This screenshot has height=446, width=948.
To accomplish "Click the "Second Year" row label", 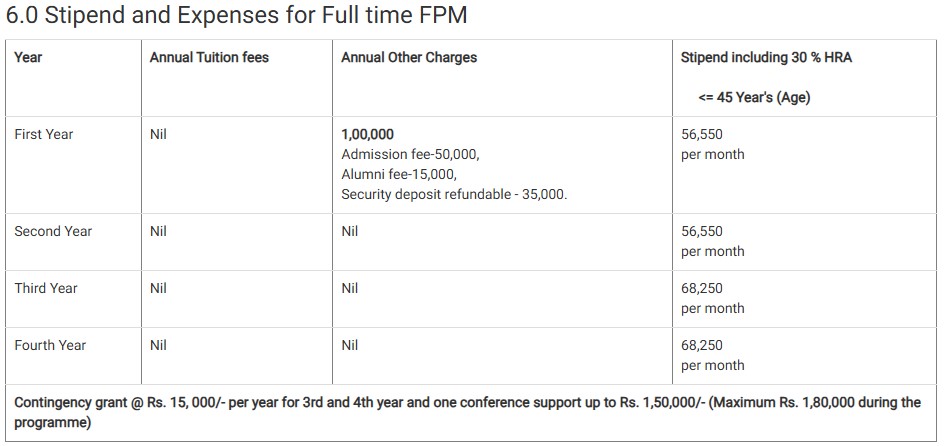I will click(x=53, y=231).
